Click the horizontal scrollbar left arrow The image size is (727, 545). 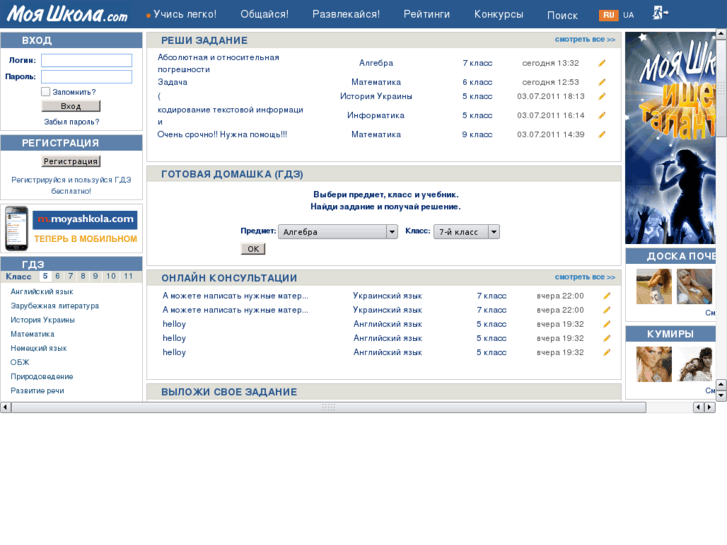point(5,407)
